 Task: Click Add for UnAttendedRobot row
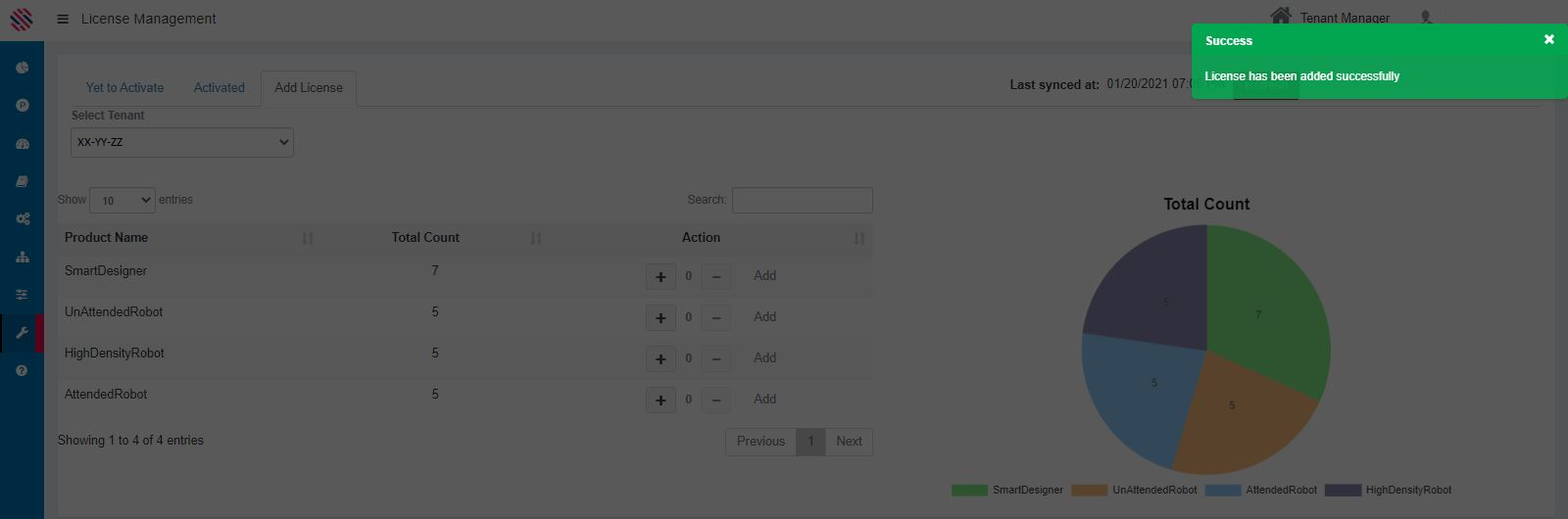[764, 317]
